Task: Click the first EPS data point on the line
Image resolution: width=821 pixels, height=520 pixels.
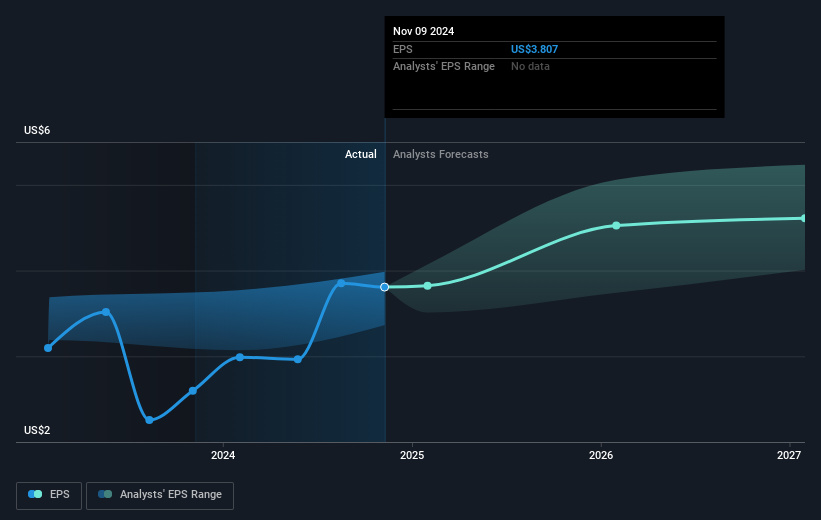Action: (x=48, y=348)
